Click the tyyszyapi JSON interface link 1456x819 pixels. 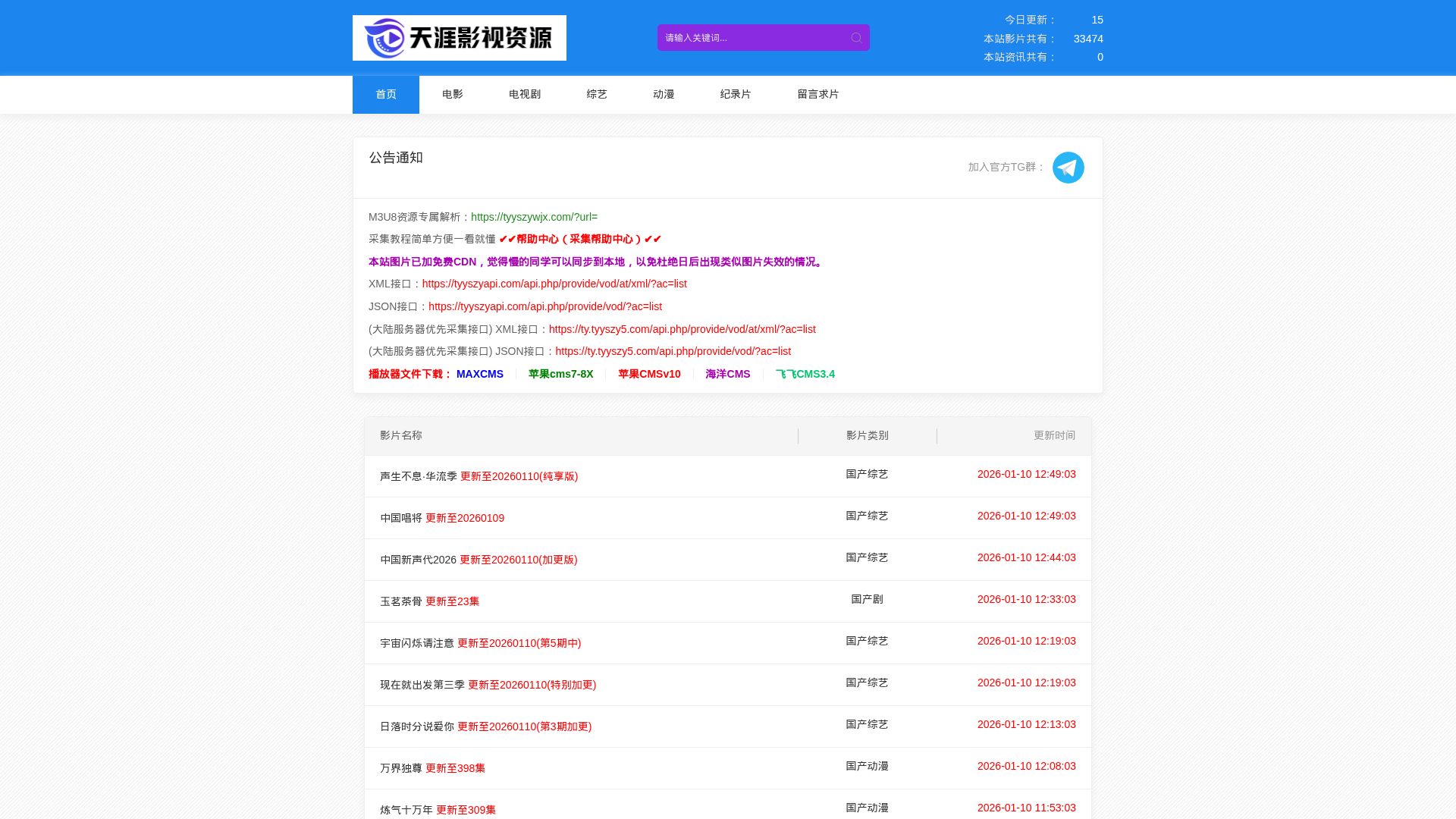pos(544,306)
